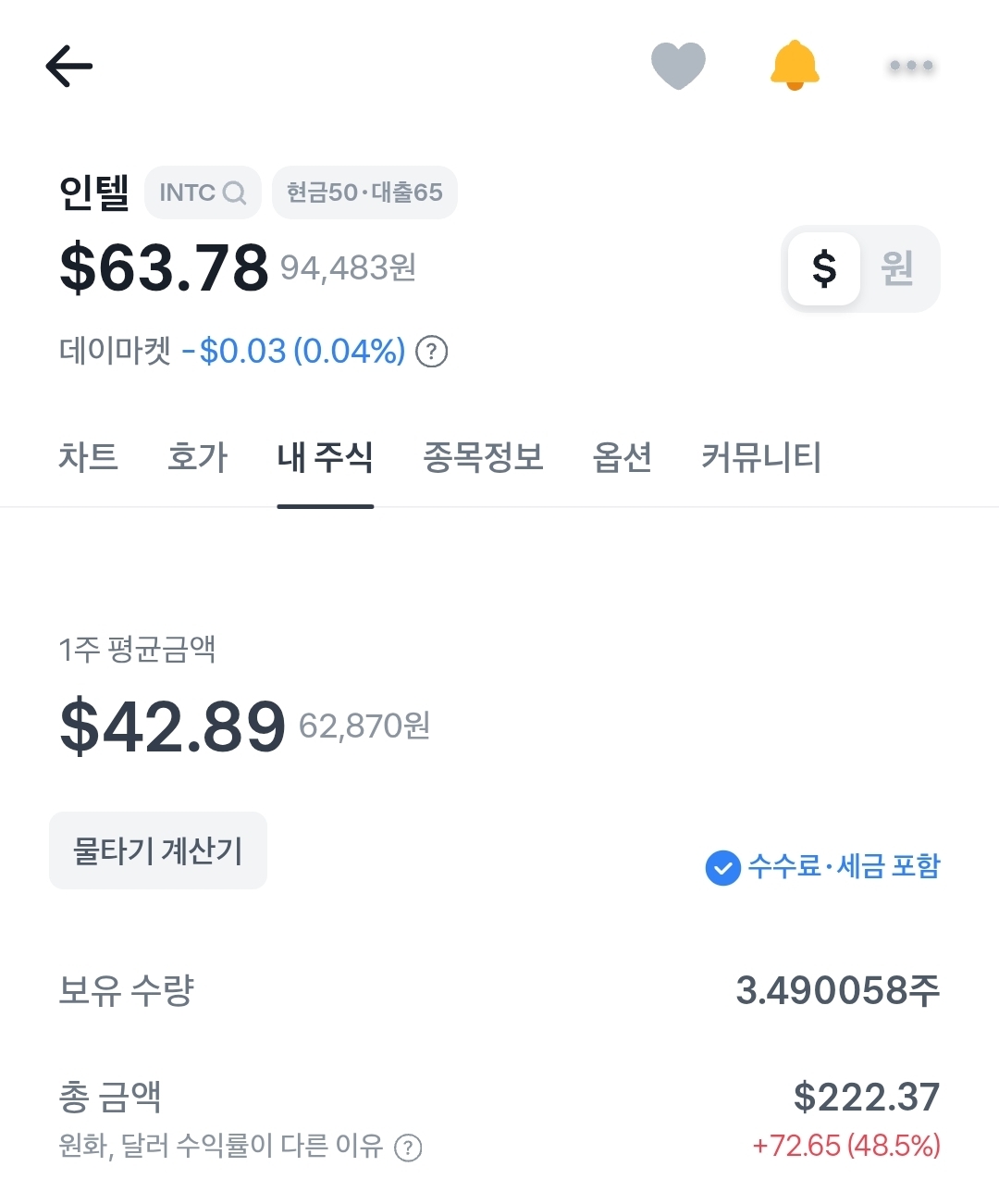
Task: Go to the 종목정보 tab
Action: point(483,457)
